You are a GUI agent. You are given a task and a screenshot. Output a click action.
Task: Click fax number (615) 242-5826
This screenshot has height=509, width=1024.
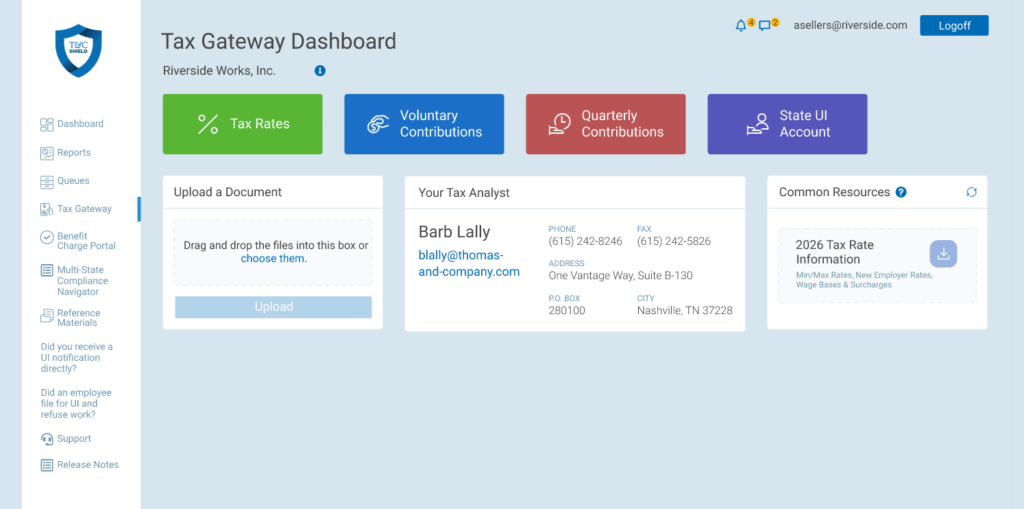(x=674, y=242)
